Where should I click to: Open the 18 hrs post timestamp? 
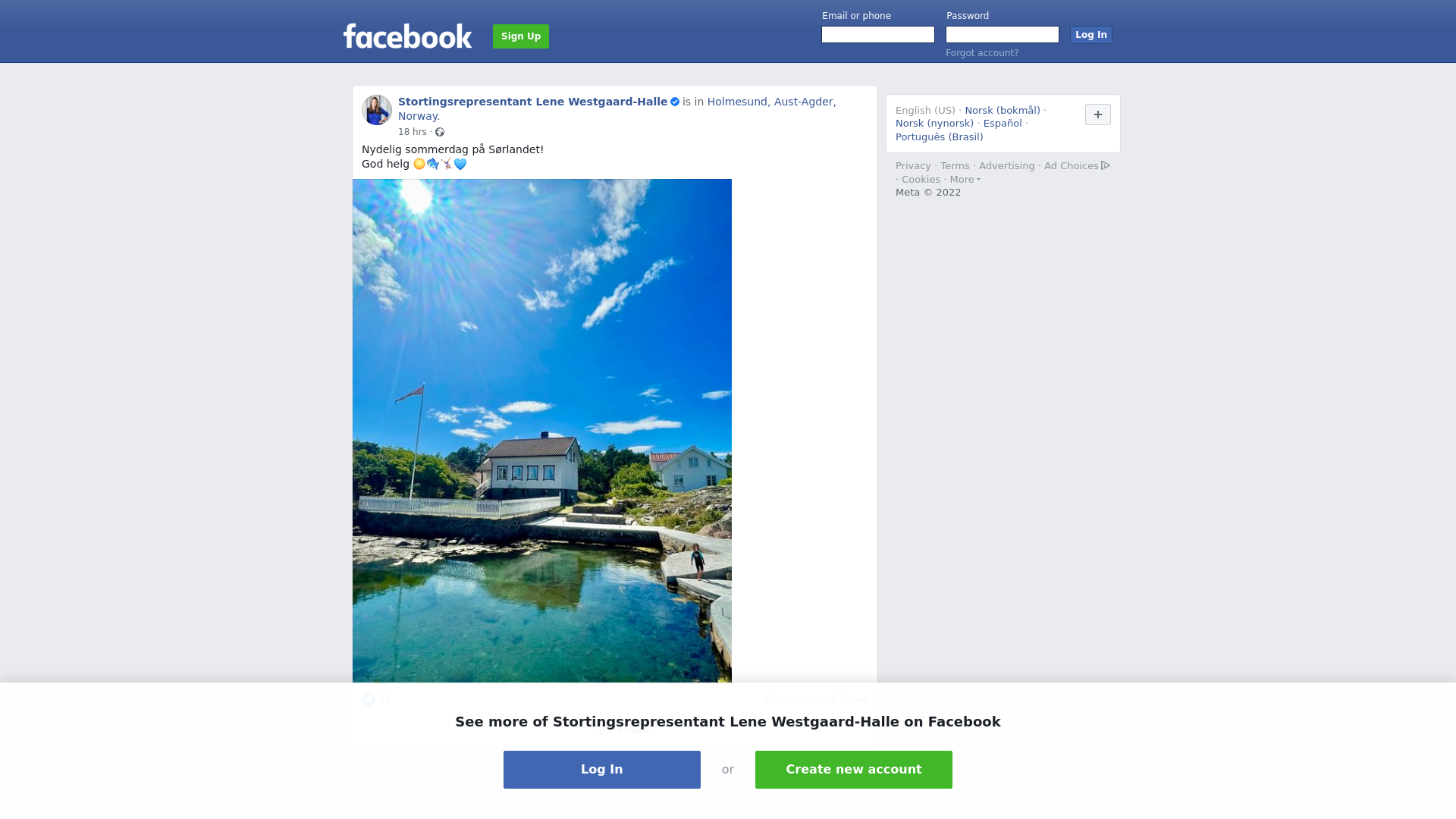pos(413,132)
